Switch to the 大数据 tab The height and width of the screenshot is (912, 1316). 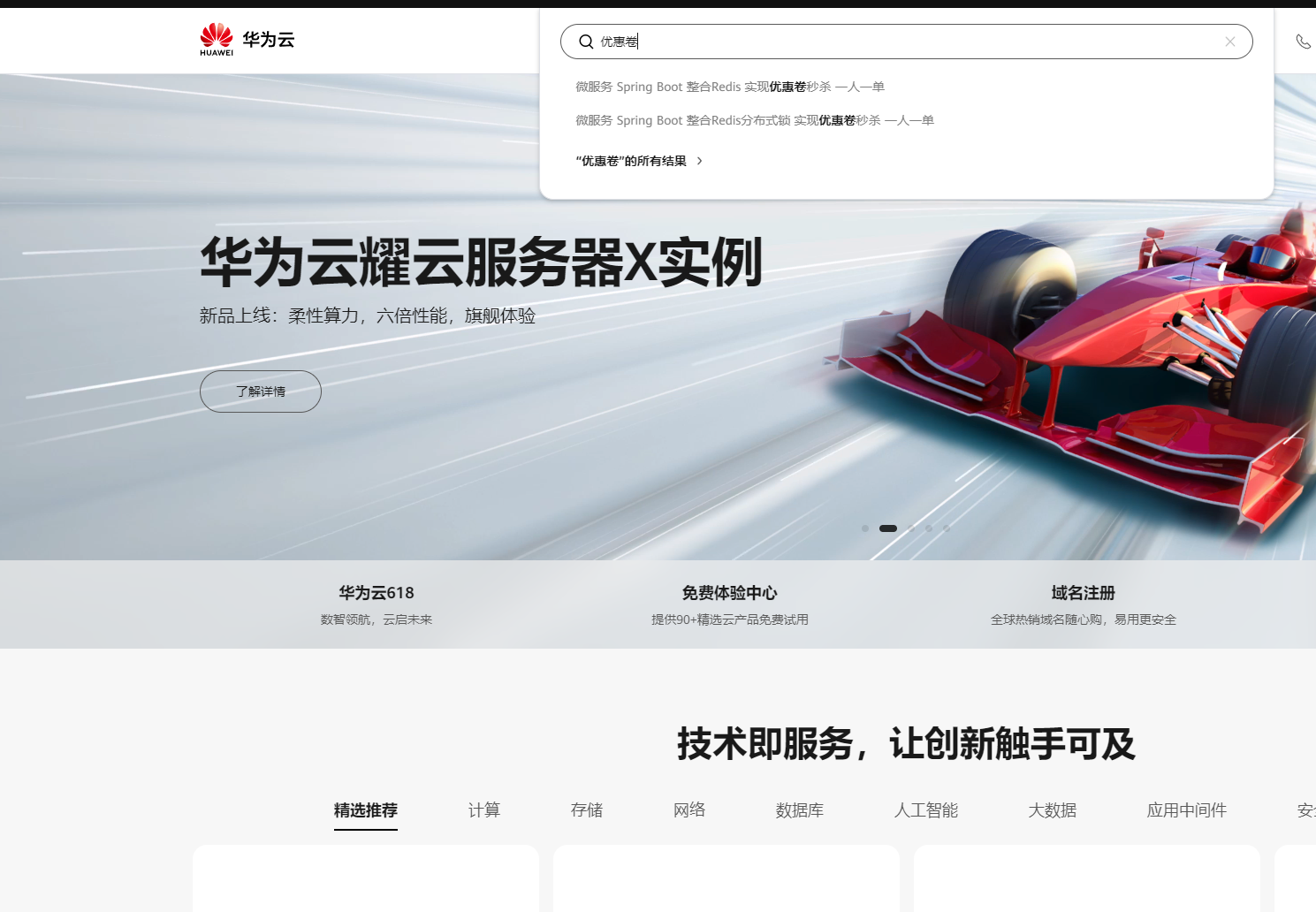pos(1053,810)
